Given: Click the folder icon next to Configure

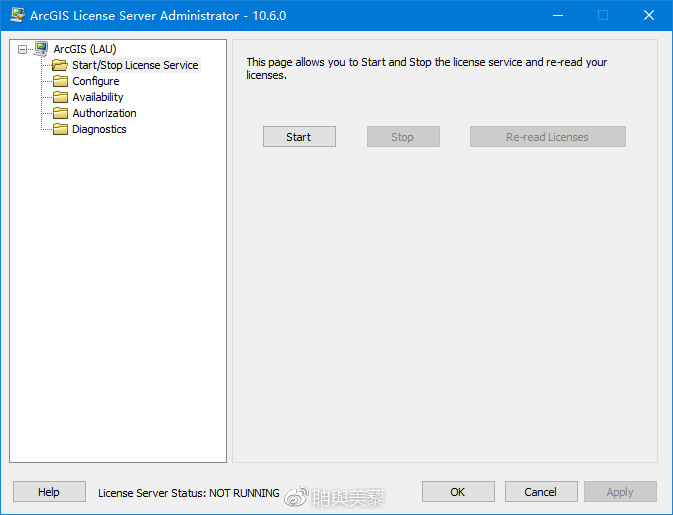Looking at the screenshot, I should coord(61,81).
